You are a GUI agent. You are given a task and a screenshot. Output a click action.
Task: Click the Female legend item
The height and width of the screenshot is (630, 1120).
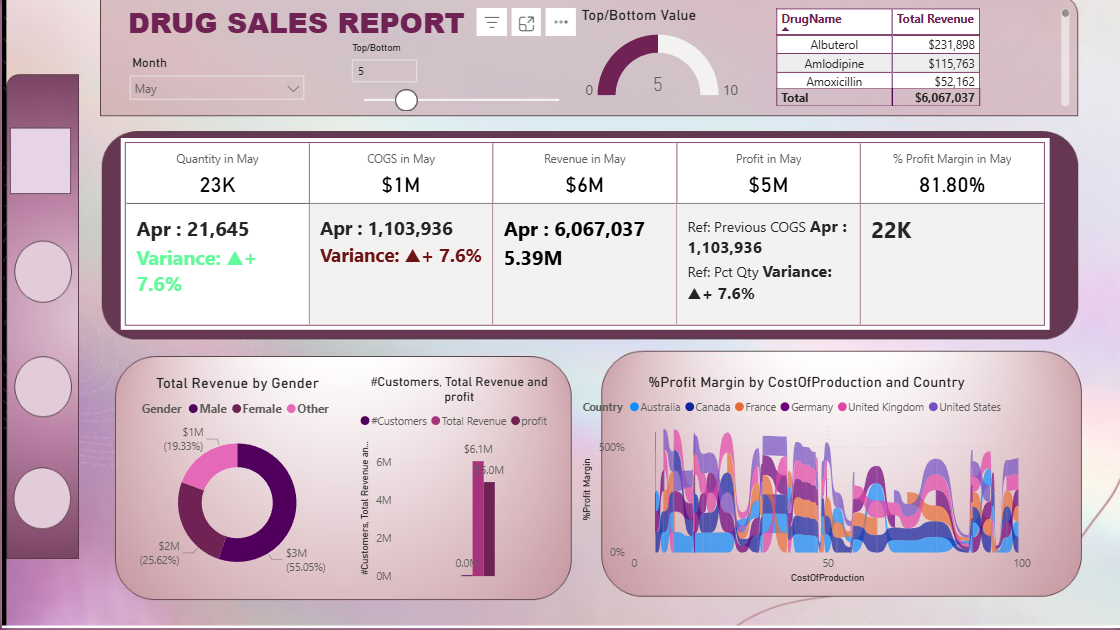click(x=257, y=409)
